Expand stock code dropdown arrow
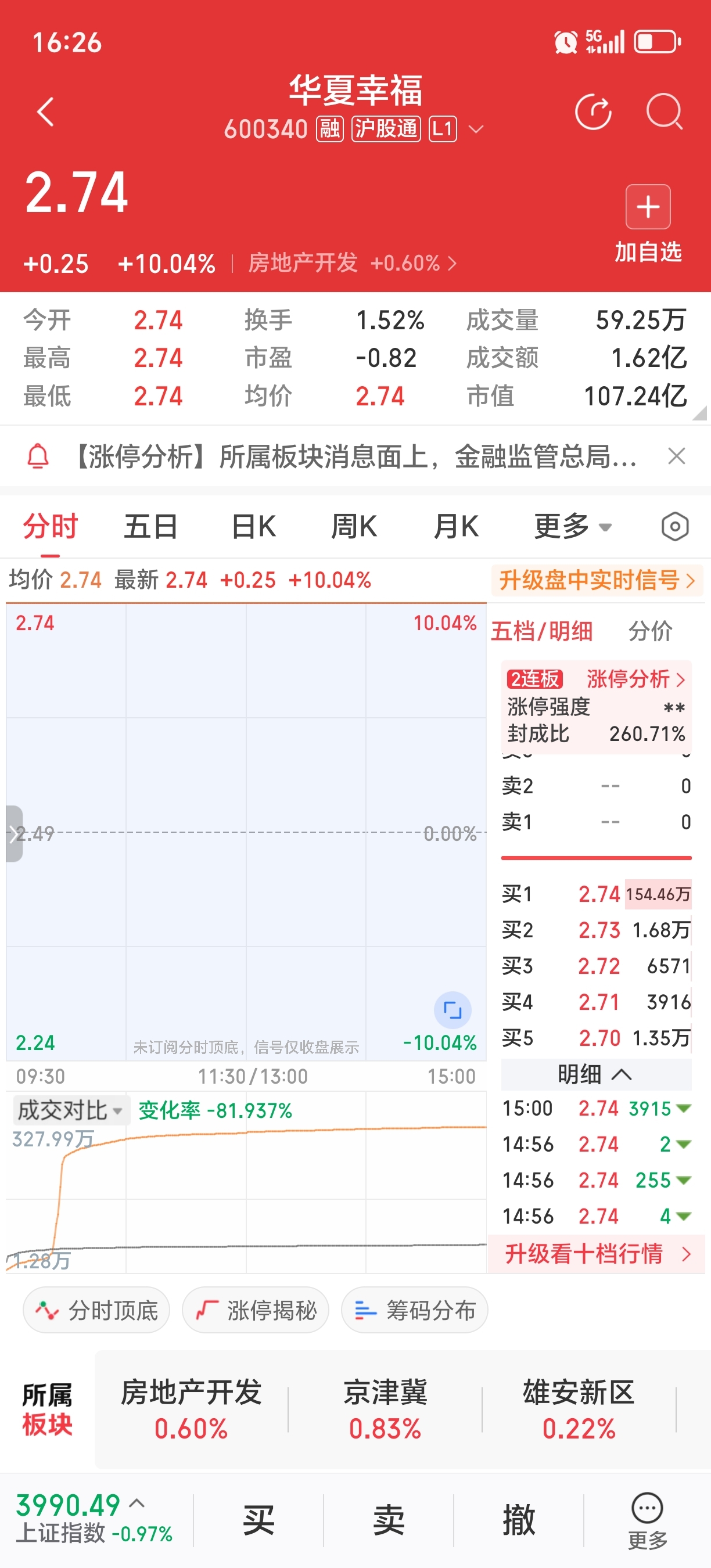 click(x=476, y=130)
